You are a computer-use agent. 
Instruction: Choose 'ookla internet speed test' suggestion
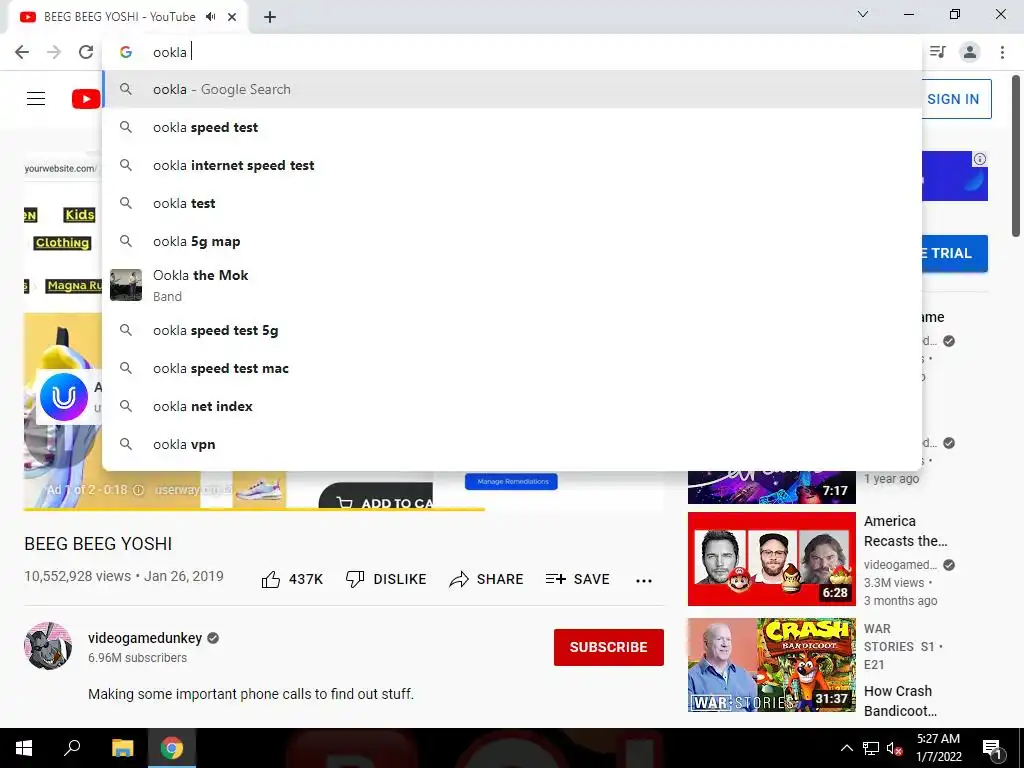point(513,165)
